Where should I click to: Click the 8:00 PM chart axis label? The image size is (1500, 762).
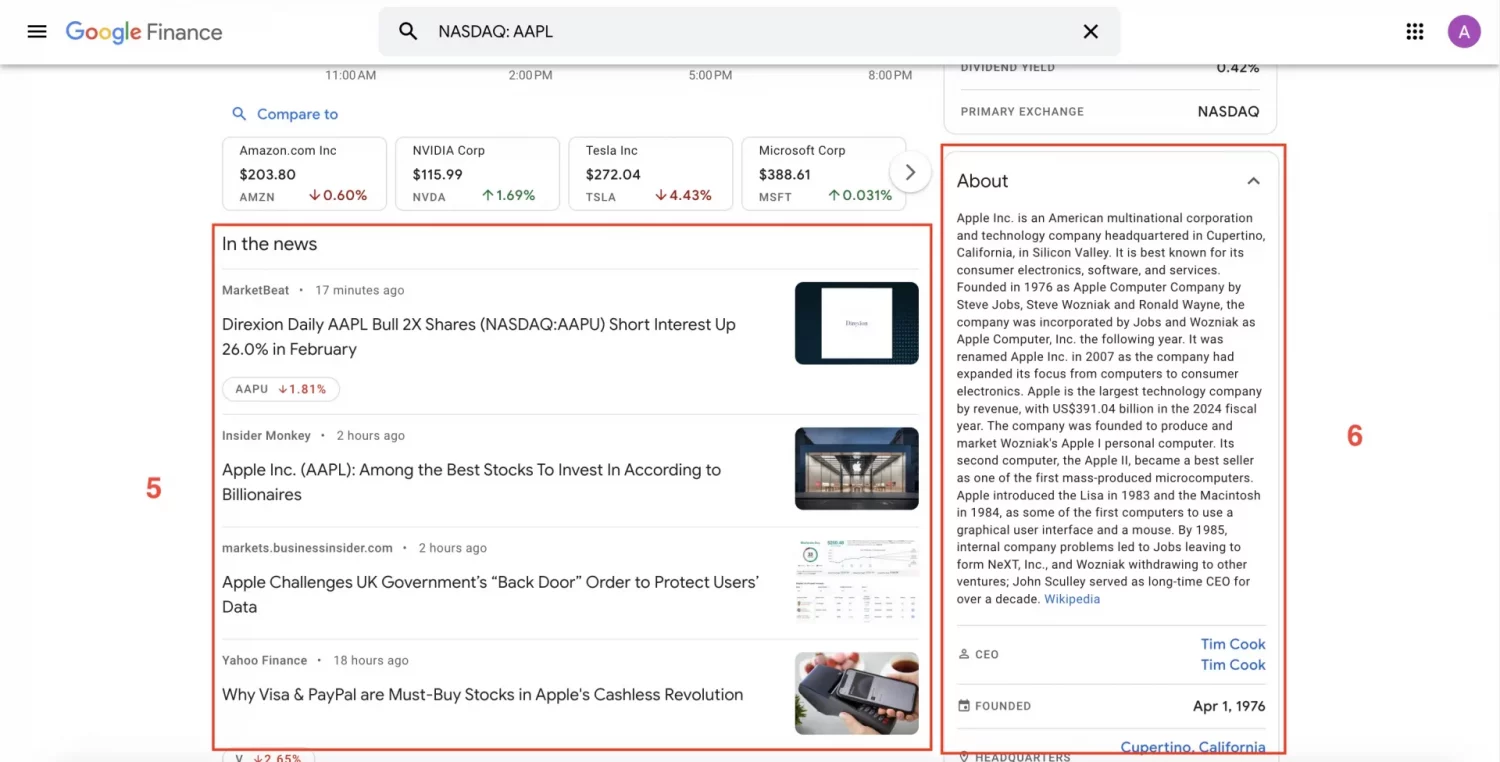(890, 75)
